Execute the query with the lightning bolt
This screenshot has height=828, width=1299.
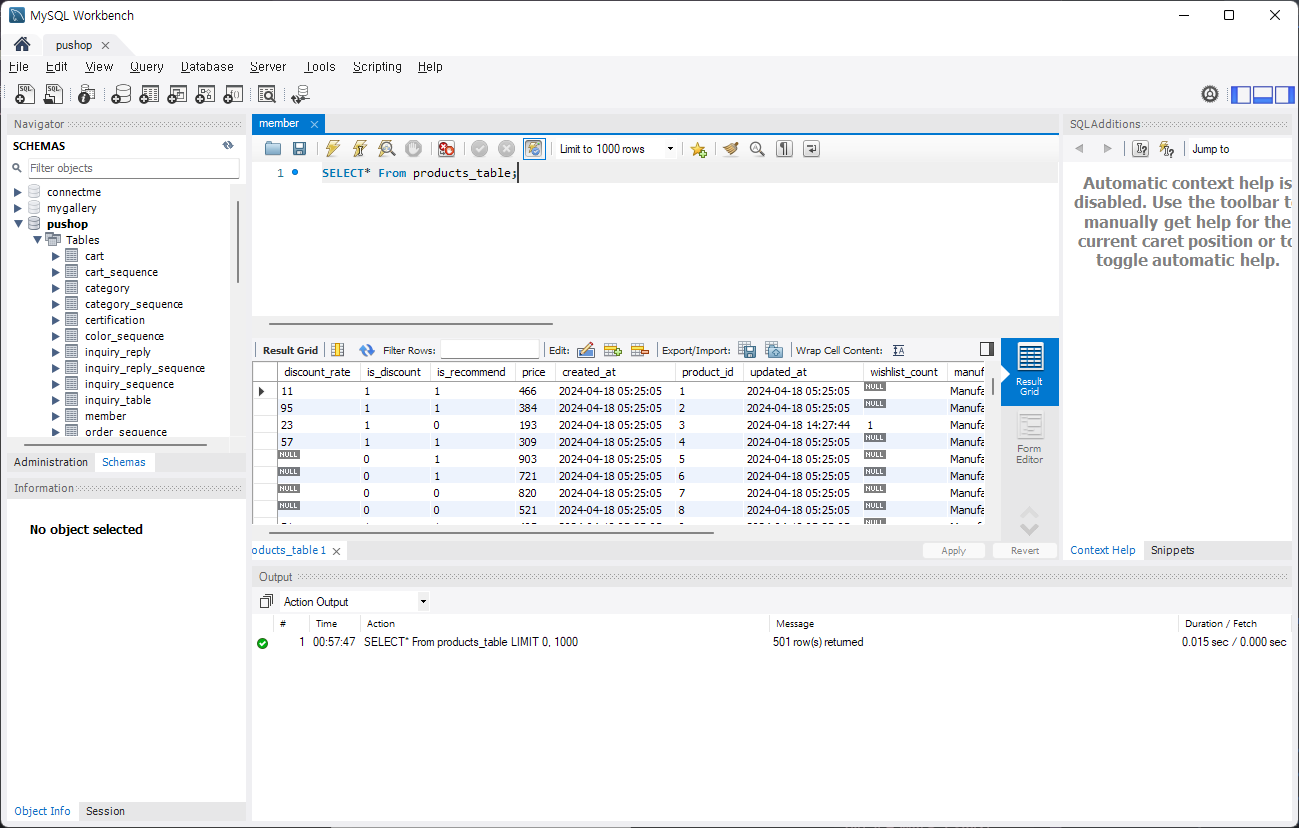(x=333, y=149)
